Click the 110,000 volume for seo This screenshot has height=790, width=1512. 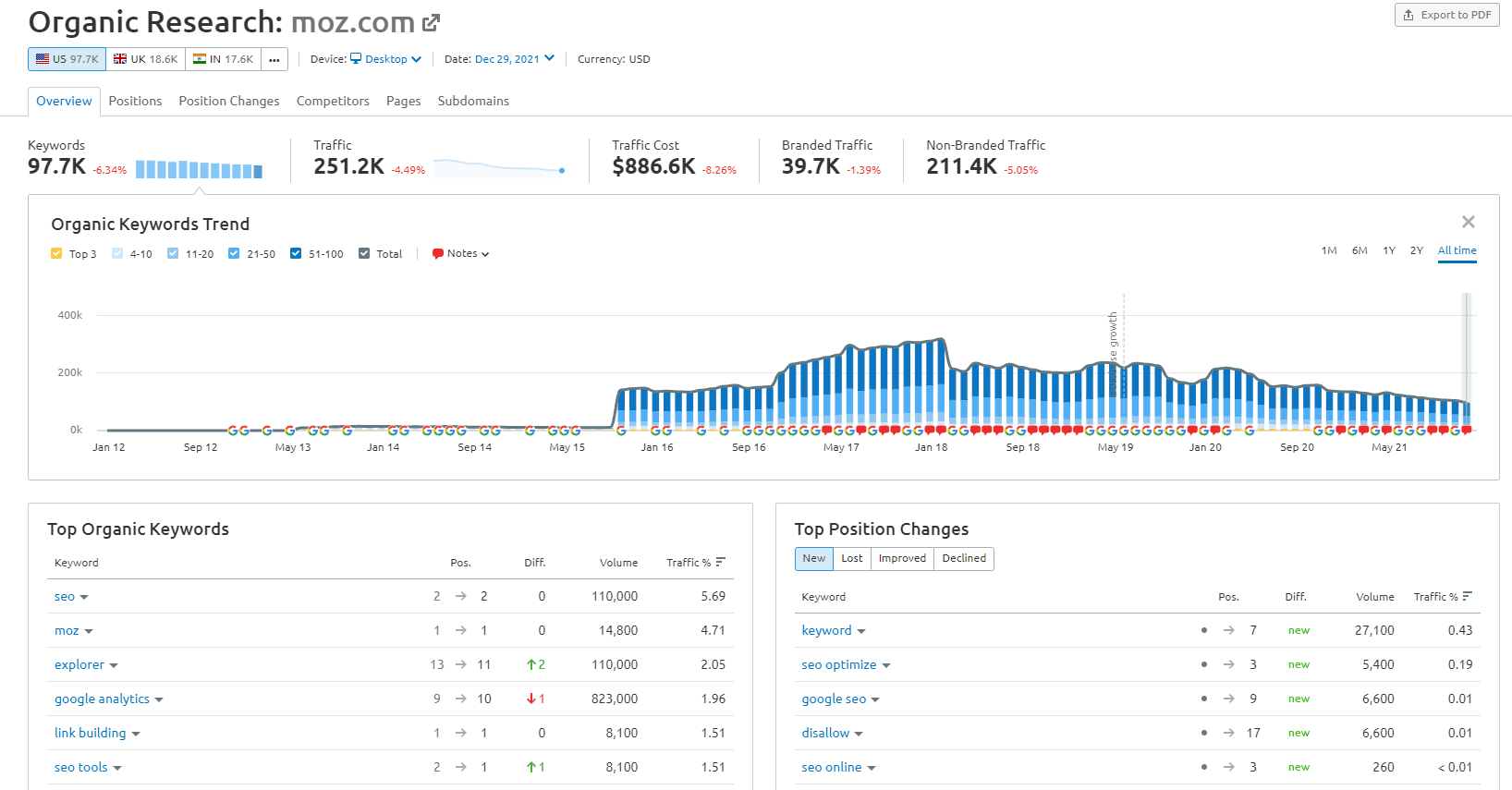point(615,596)
